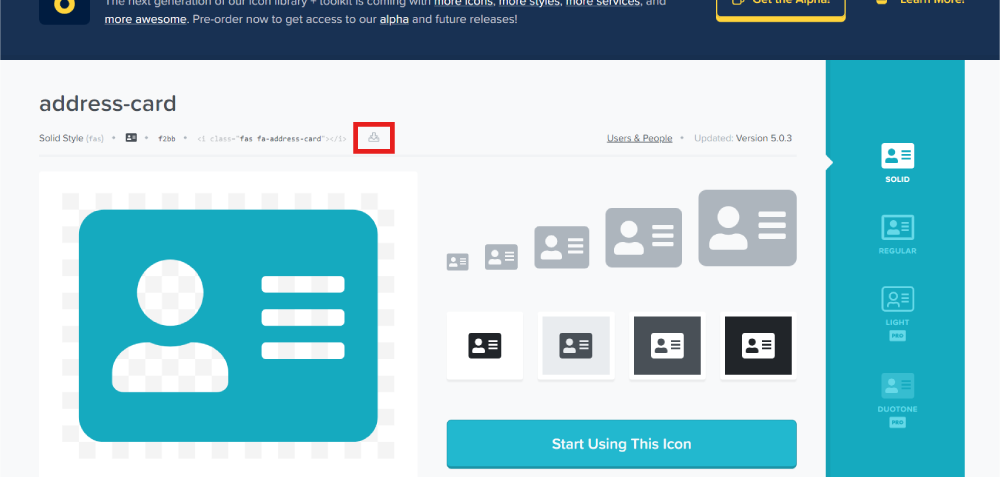Select the Light Pro style tab
This screenshot has width=1000, height=477.
(x=897, y=313)
